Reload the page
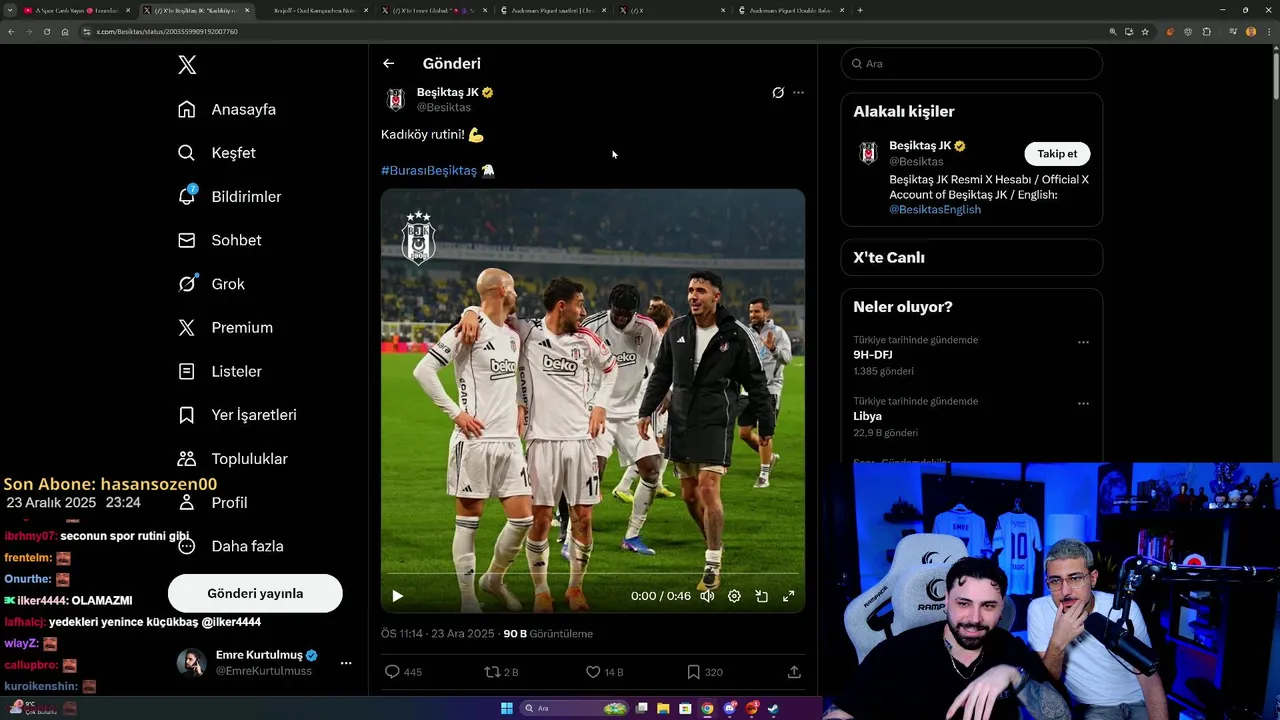The width and height of the screenshot is (1280, 720). coord(47,32)
